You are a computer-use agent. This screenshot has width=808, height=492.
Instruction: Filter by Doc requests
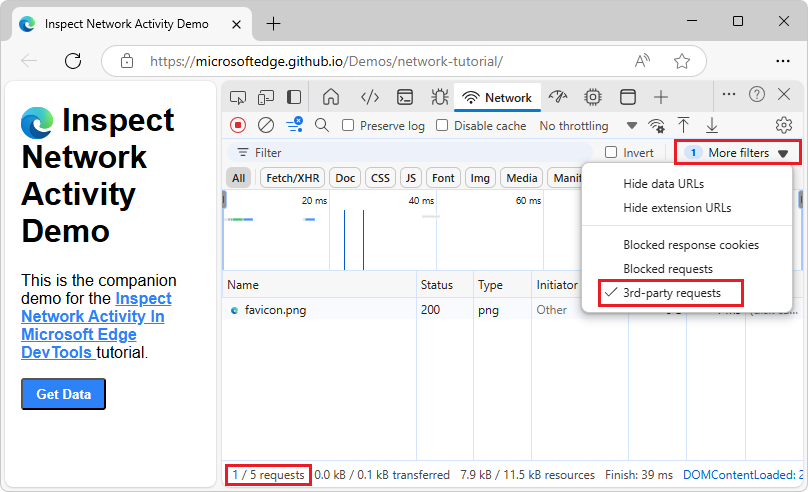coord(345,178)
